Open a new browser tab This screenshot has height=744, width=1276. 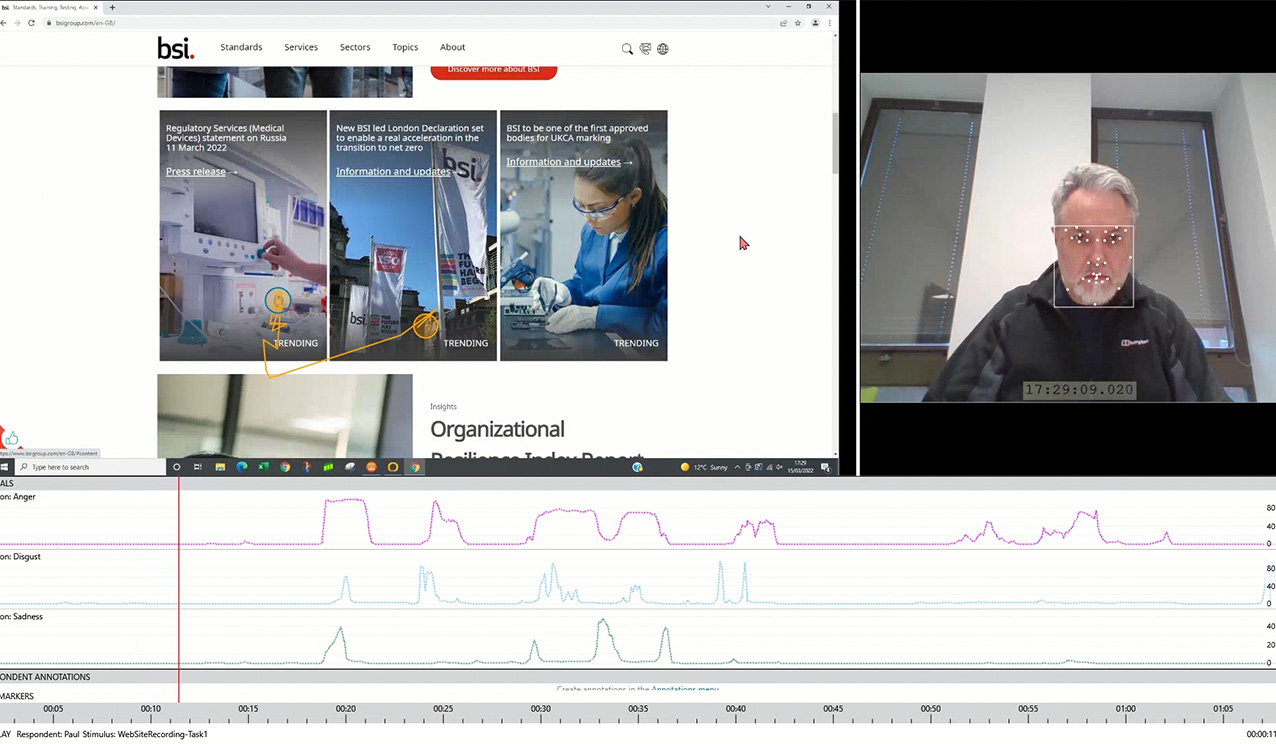pyautogui.click(x=112, y=7)
